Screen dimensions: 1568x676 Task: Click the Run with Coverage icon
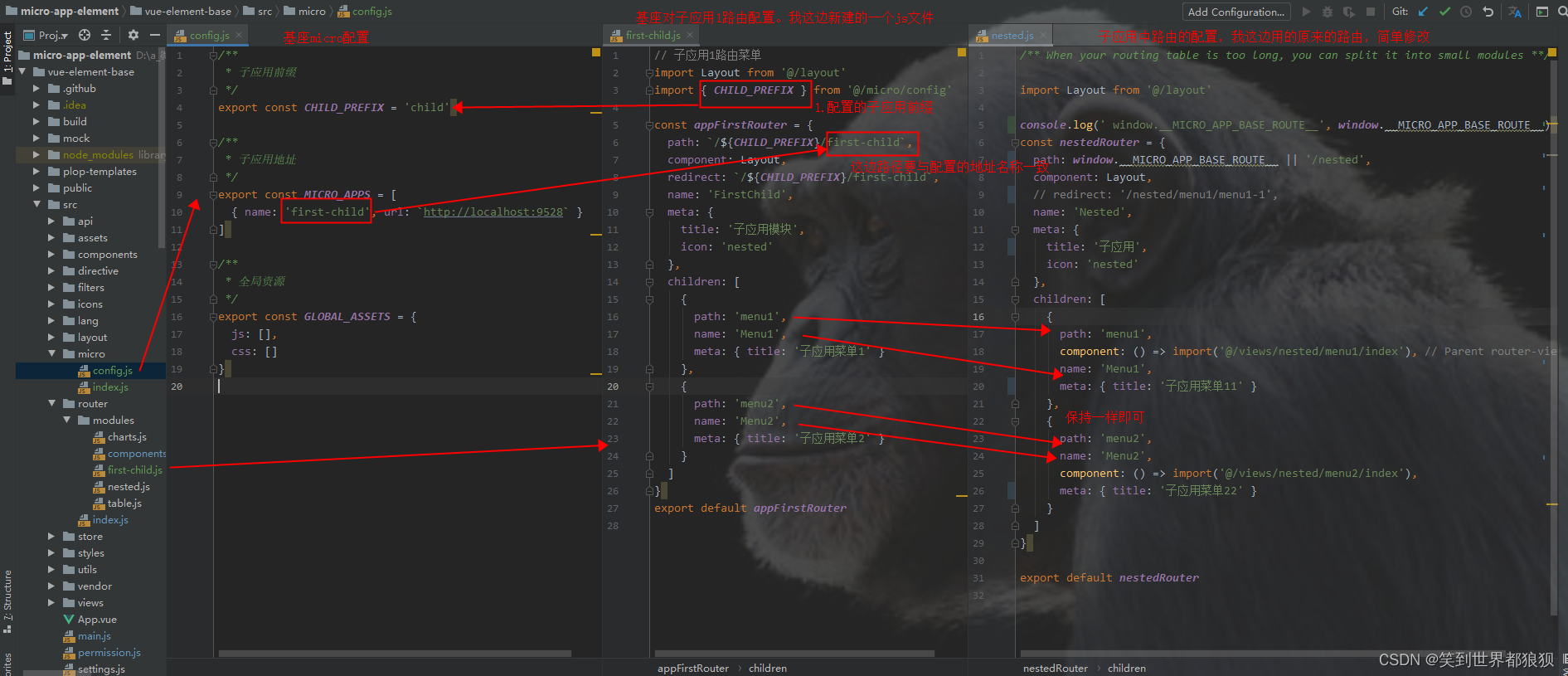1349,12
